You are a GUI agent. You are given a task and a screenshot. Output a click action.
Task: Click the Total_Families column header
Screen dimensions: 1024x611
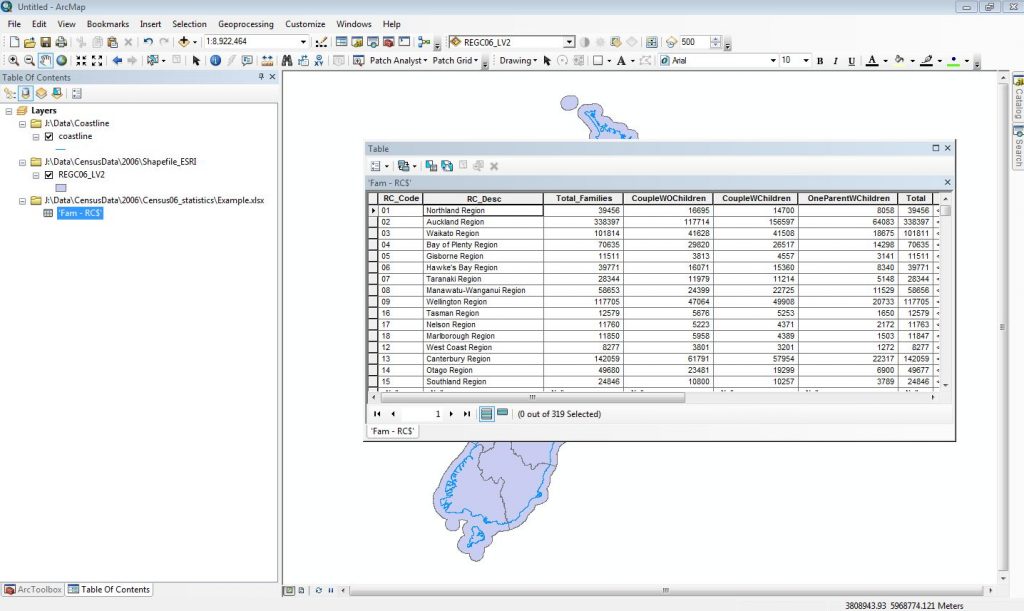coord(583,198)
